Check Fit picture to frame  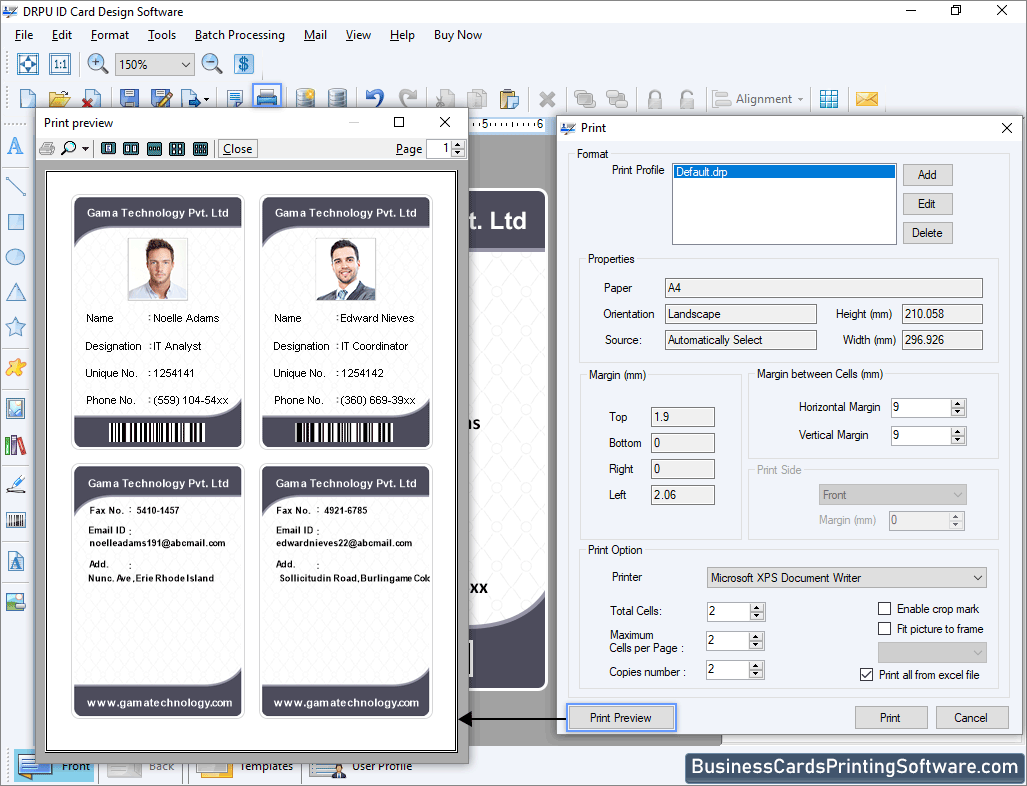(884, 628)
